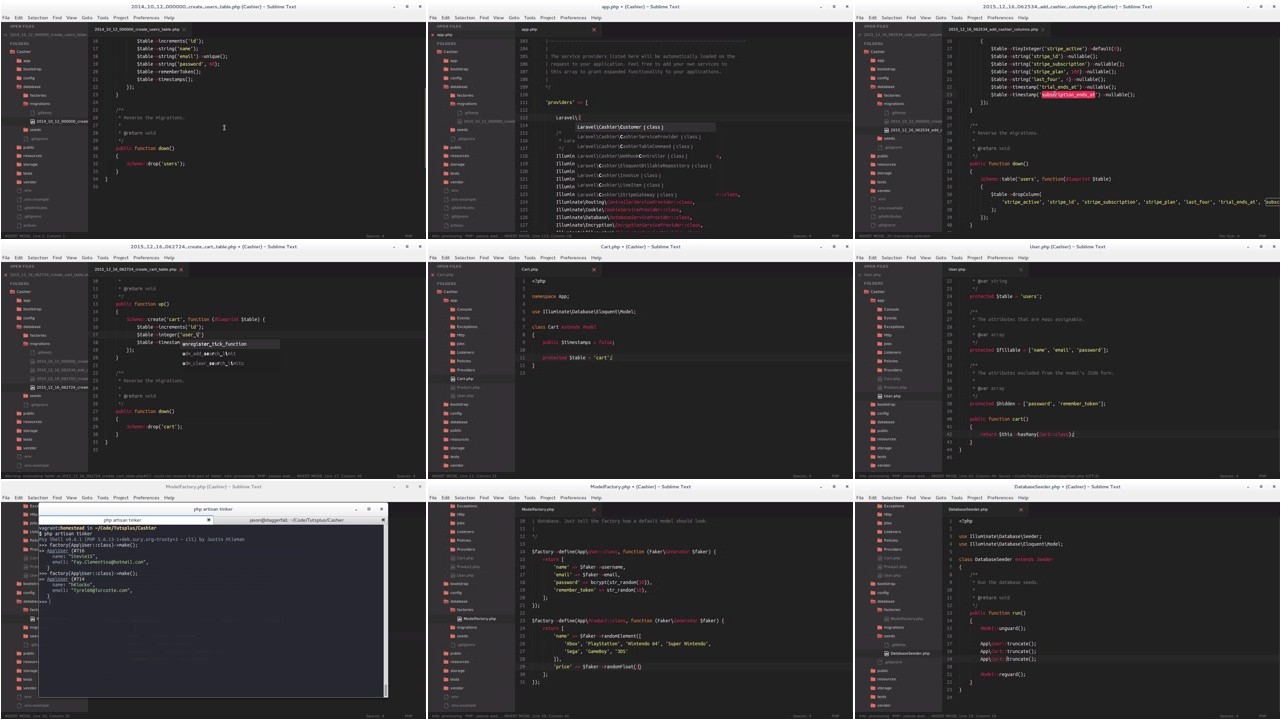The height and width of the screenshot is (720, 1281).
Task: Click the Listeners folder icon in Cart.php window
Action: coord(453,352)
